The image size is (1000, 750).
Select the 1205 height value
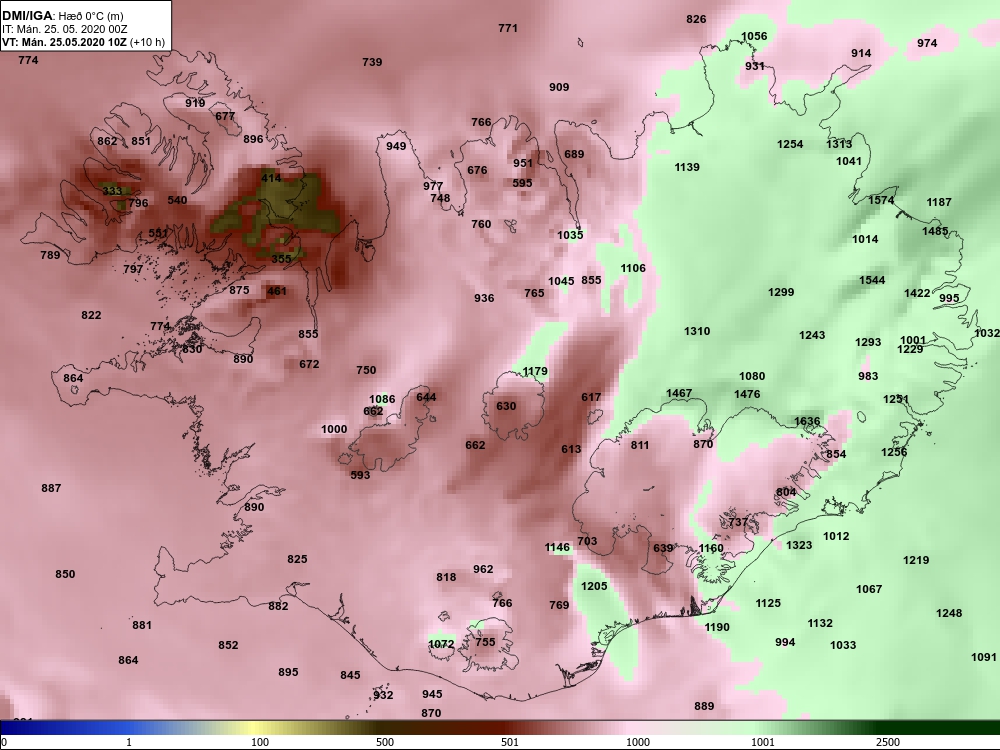(x=594, y=585)
